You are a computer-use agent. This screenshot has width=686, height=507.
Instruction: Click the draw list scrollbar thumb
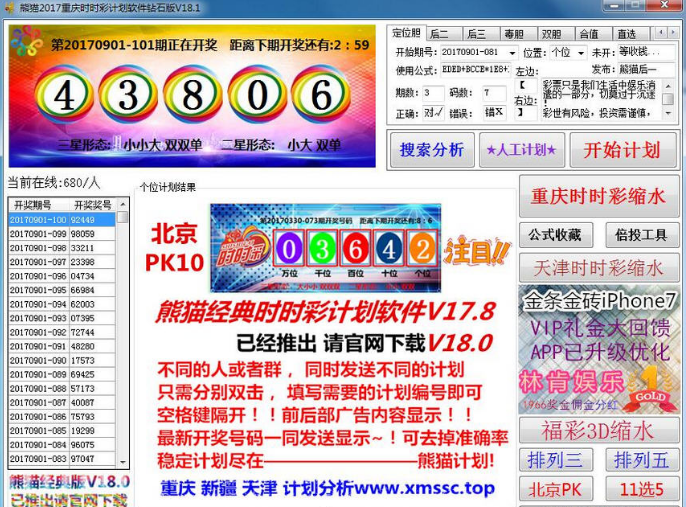[123, 217]
